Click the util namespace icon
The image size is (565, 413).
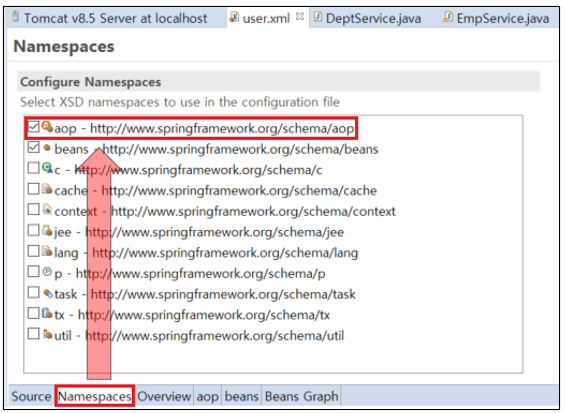48,334
